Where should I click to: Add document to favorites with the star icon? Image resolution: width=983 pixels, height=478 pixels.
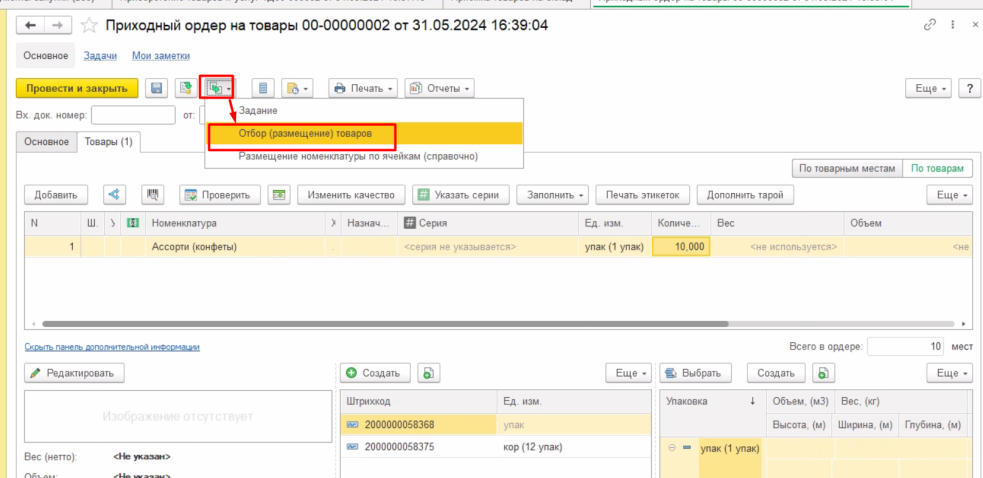point(89,25)
